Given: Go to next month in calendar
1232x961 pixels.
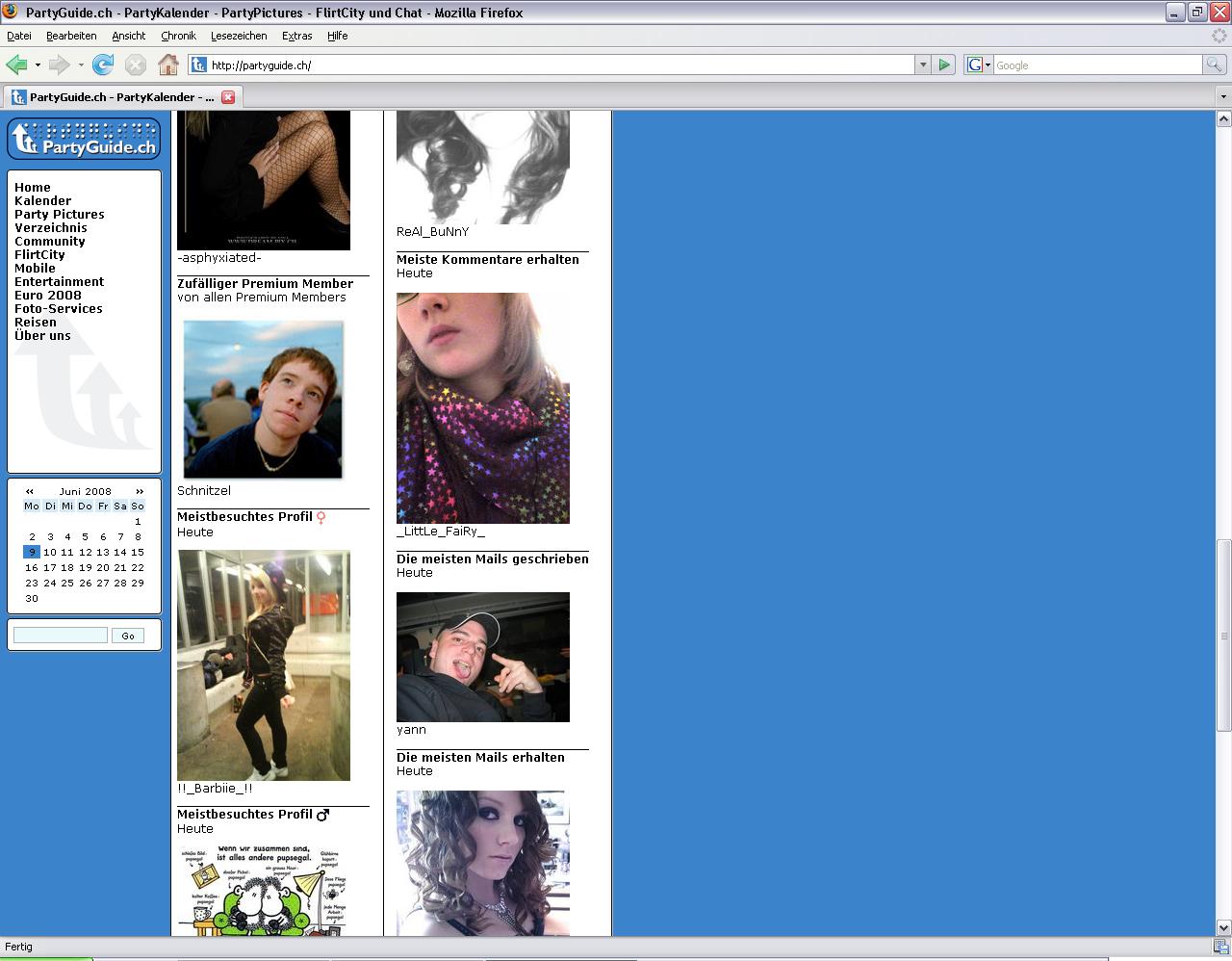Looking at the screenshot, I should pyautogui.click(x=140, y=491).
